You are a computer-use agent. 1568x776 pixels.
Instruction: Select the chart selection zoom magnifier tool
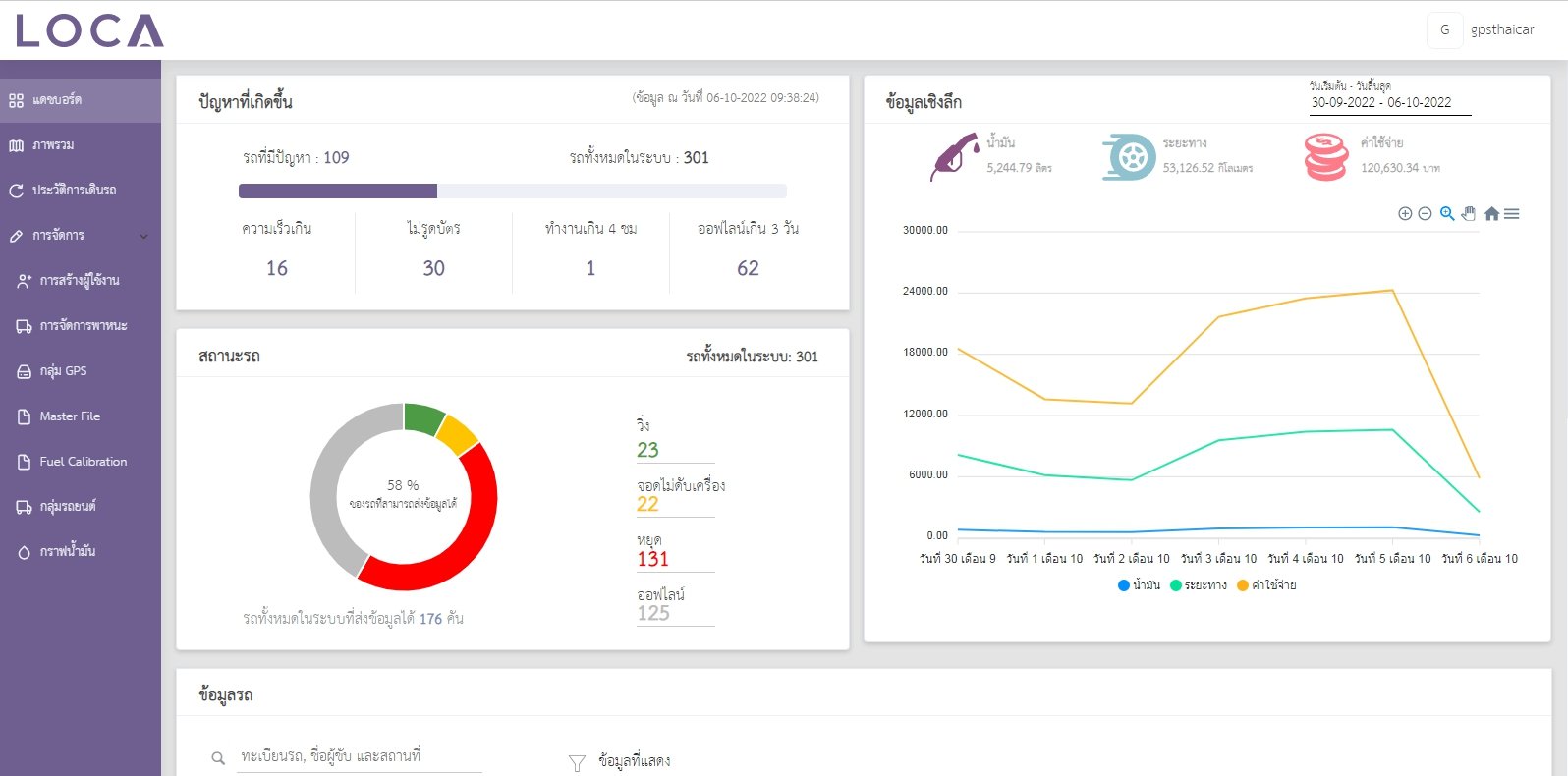tap(1446, 214)
